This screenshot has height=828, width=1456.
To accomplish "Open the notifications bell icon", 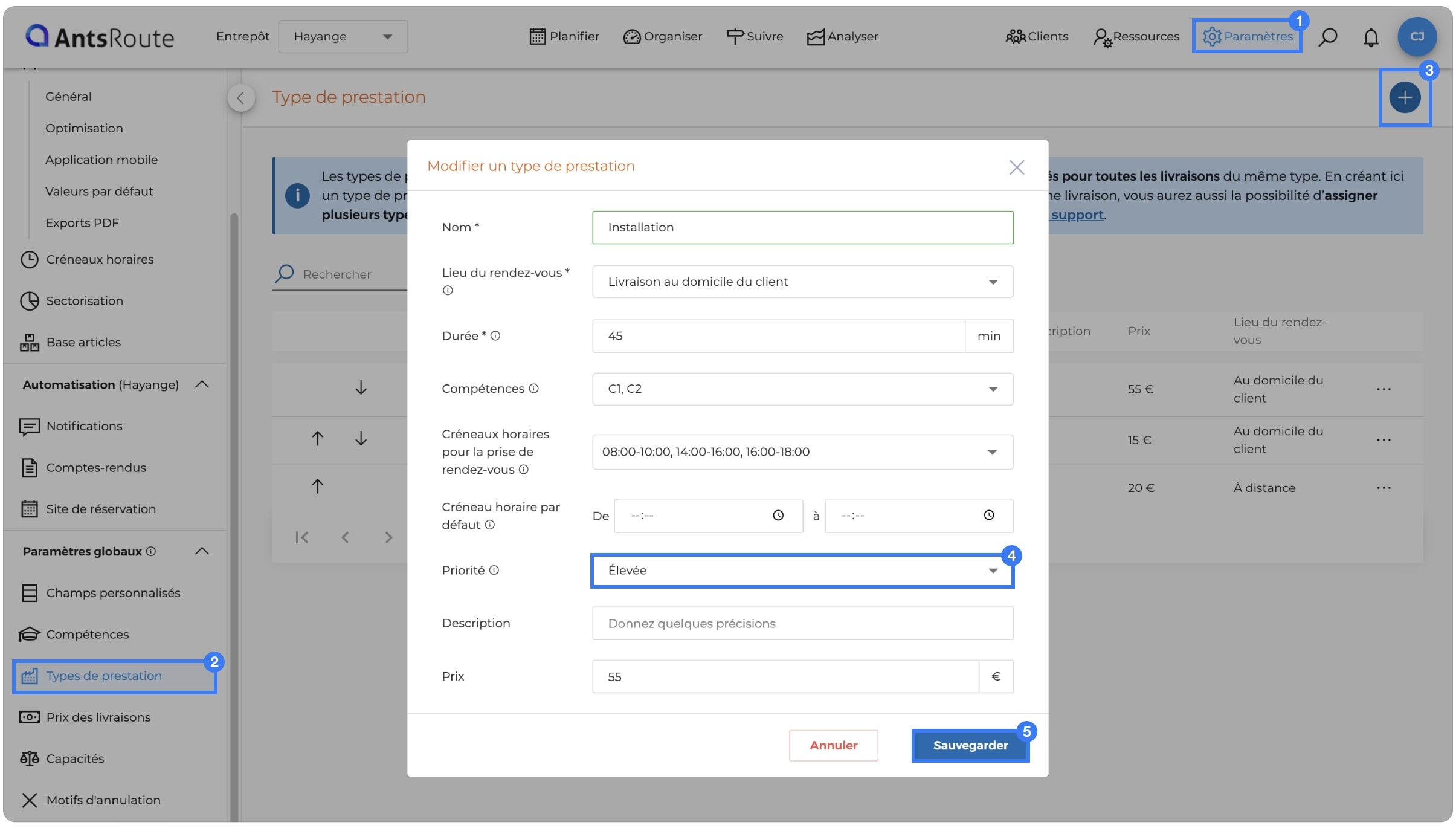I will (1371, 37).
